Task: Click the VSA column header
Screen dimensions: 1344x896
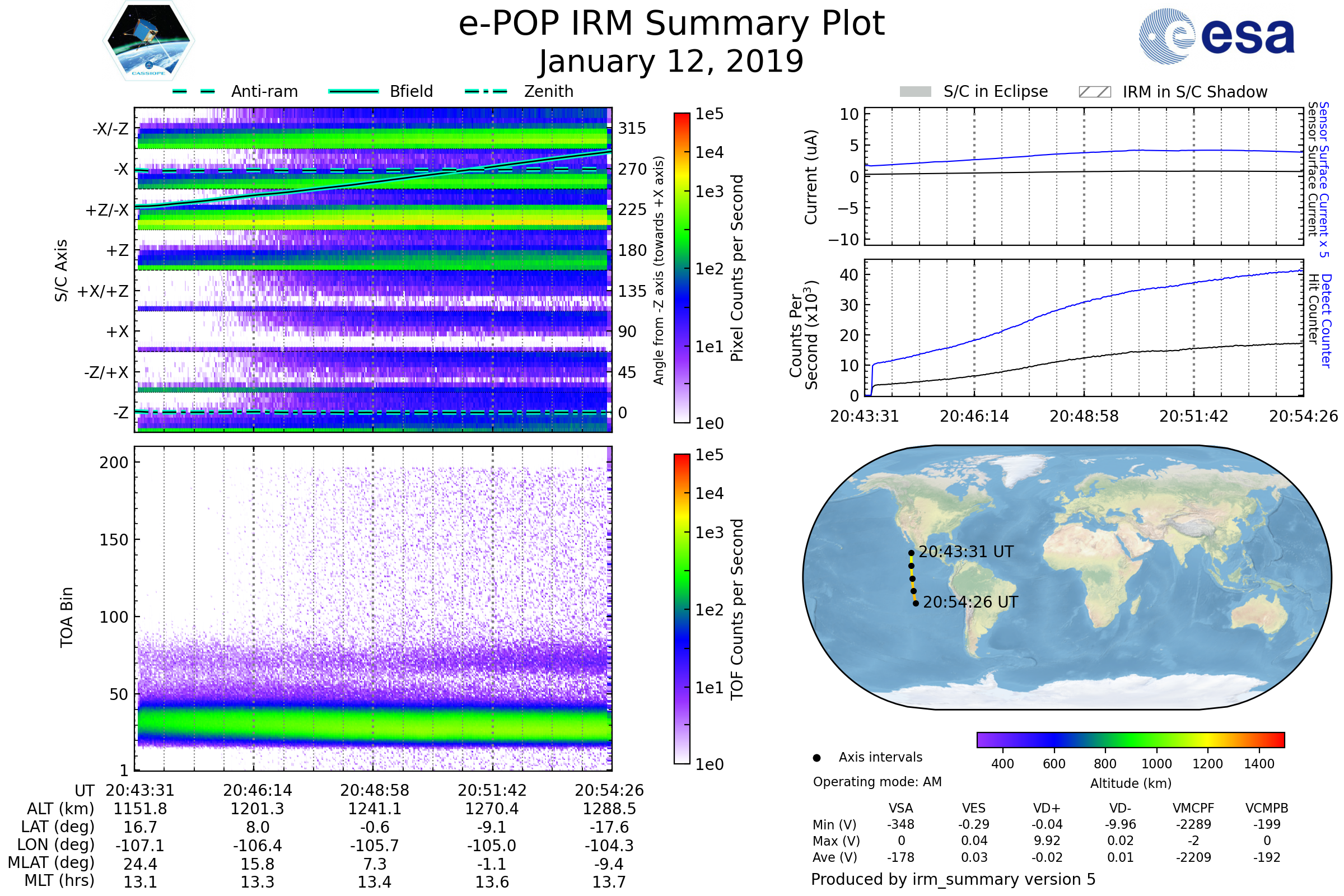Action: point(900,808)
